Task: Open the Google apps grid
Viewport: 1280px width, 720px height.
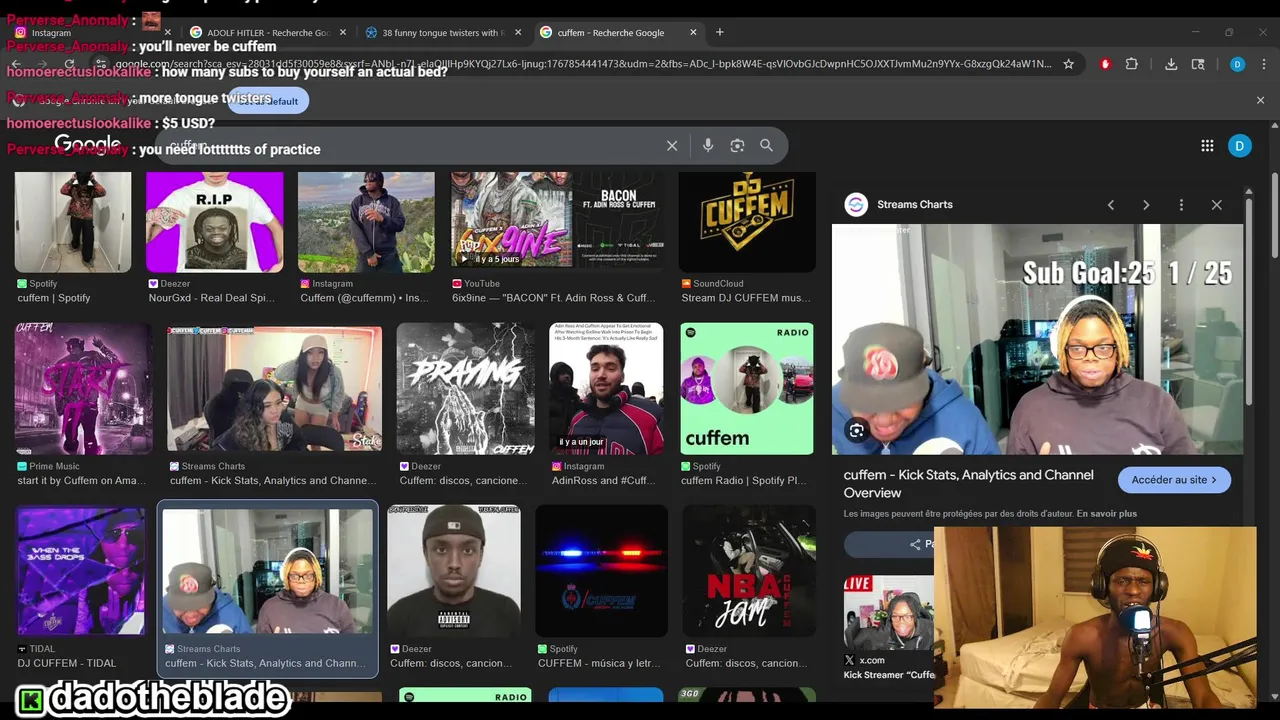Action: pos(1207,146)
